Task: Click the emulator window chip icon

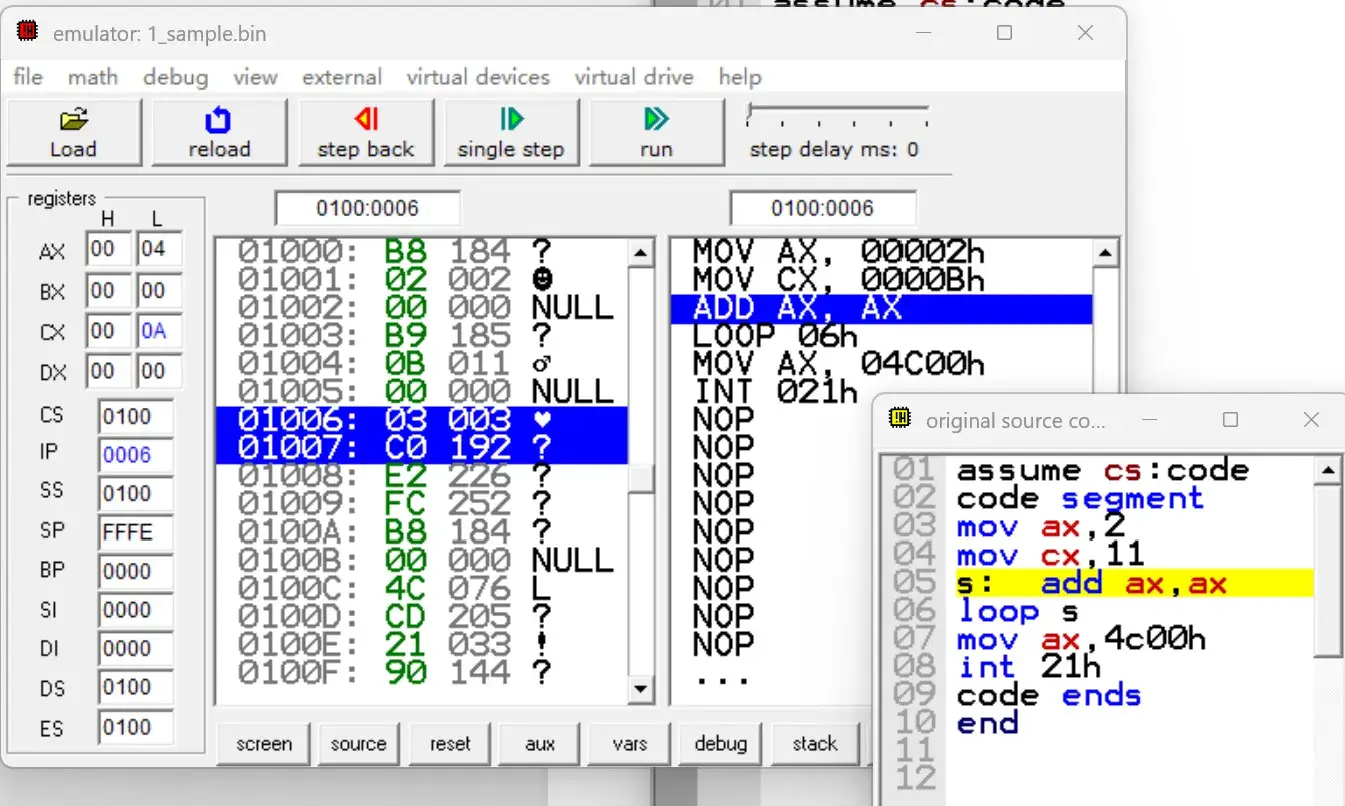Action: tap(28, 33)
